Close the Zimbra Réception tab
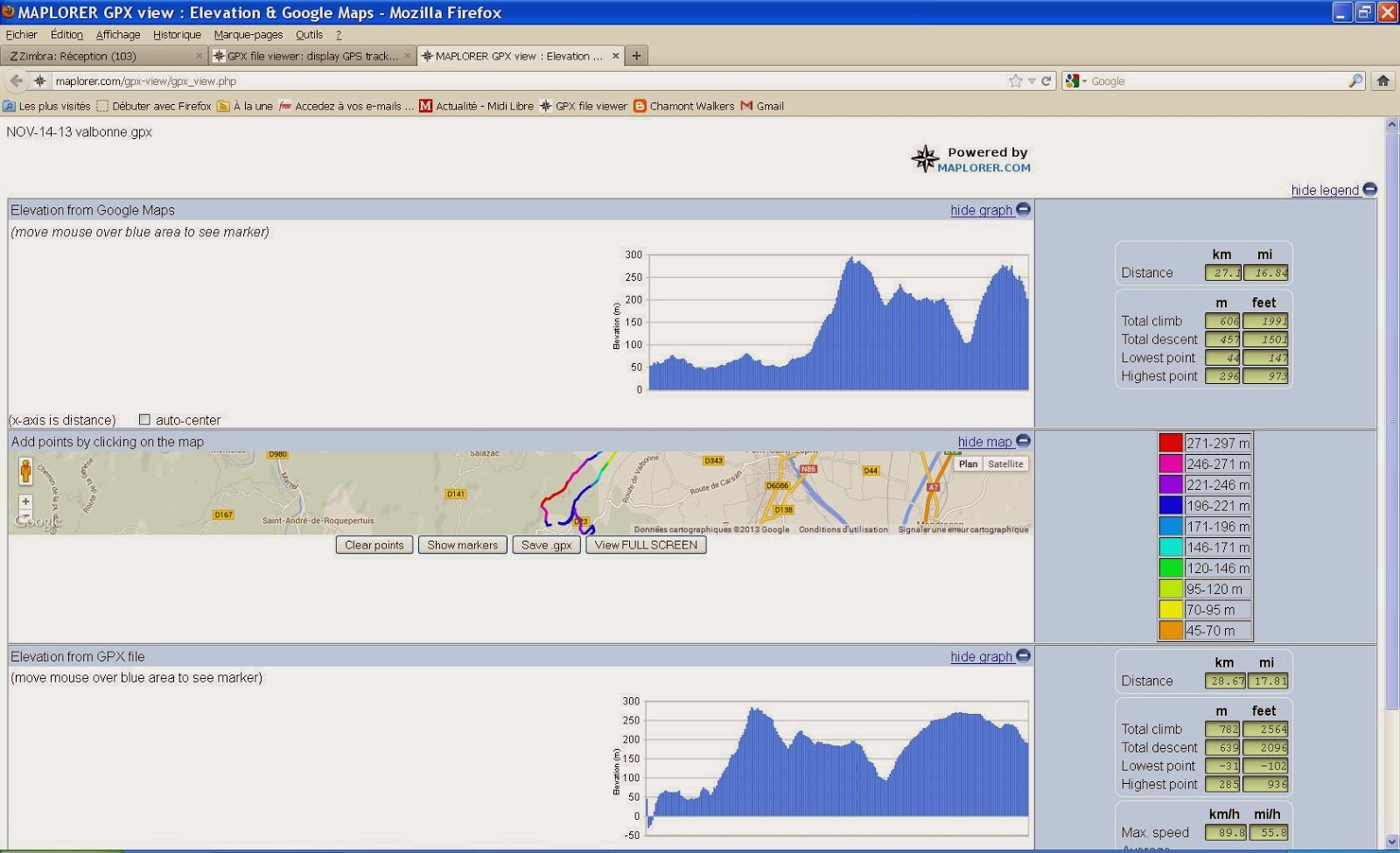 tap(199, 56)
